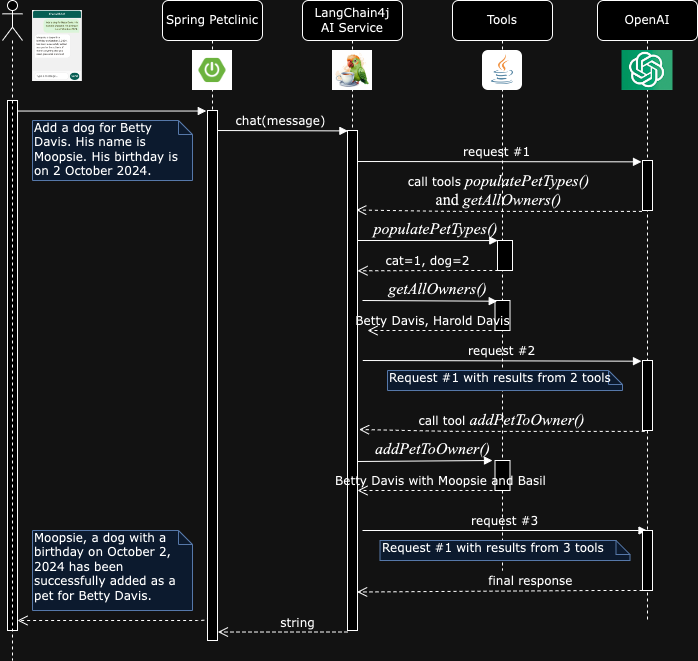Viewport: 698px width, 661px height.
Task: Click the 'Betty Davis, Harold Davis' label
Action: (432, 320)
